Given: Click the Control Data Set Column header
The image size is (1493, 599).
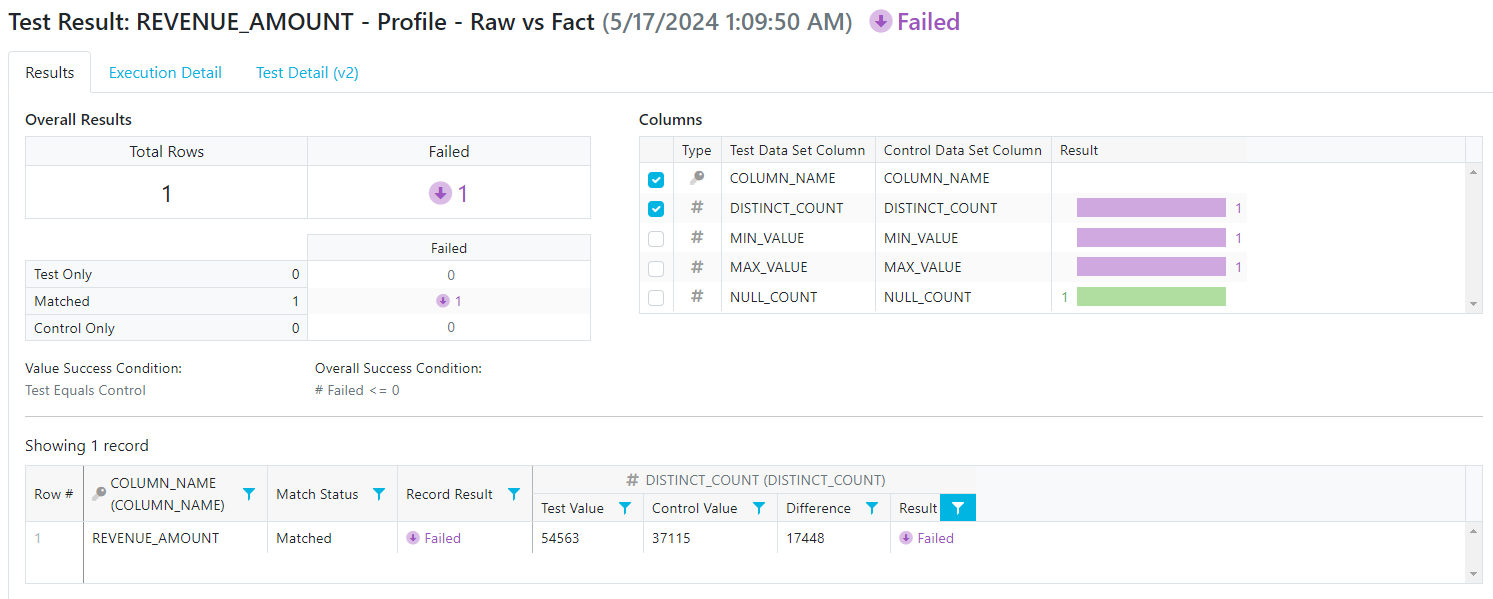Looking at the screenshot, I should [x=963, y=150].
